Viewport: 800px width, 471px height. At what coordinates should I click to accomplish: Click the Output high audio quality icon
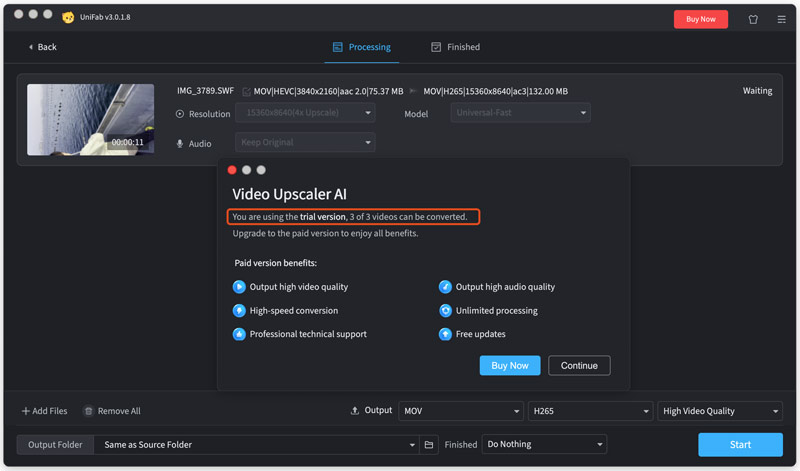(445, 287)
